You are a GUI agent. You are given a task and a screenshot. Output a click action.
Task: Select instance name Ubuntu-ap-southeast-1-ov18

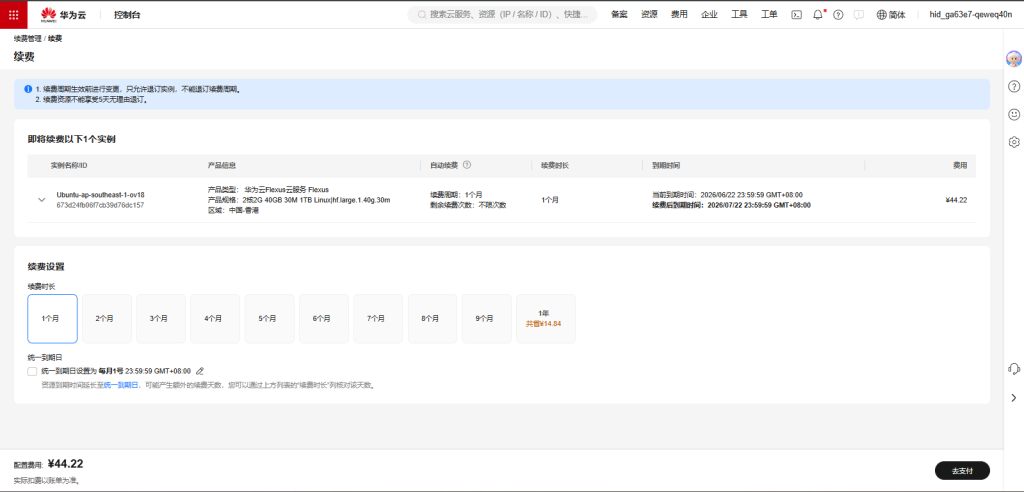(x=101, y=195)
